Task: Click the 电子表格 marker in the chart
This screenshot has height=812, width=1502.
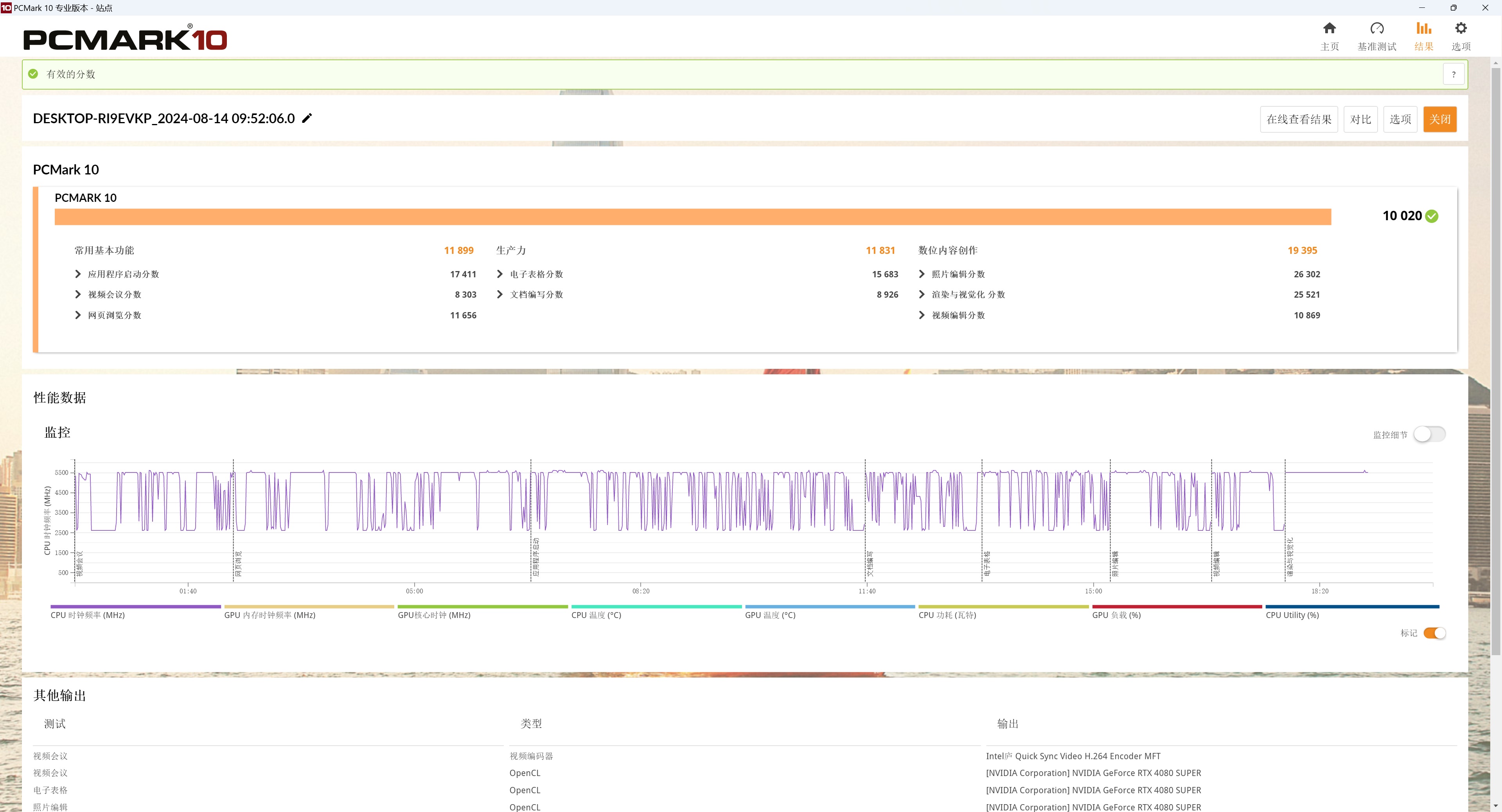Action: coord(986,564)
